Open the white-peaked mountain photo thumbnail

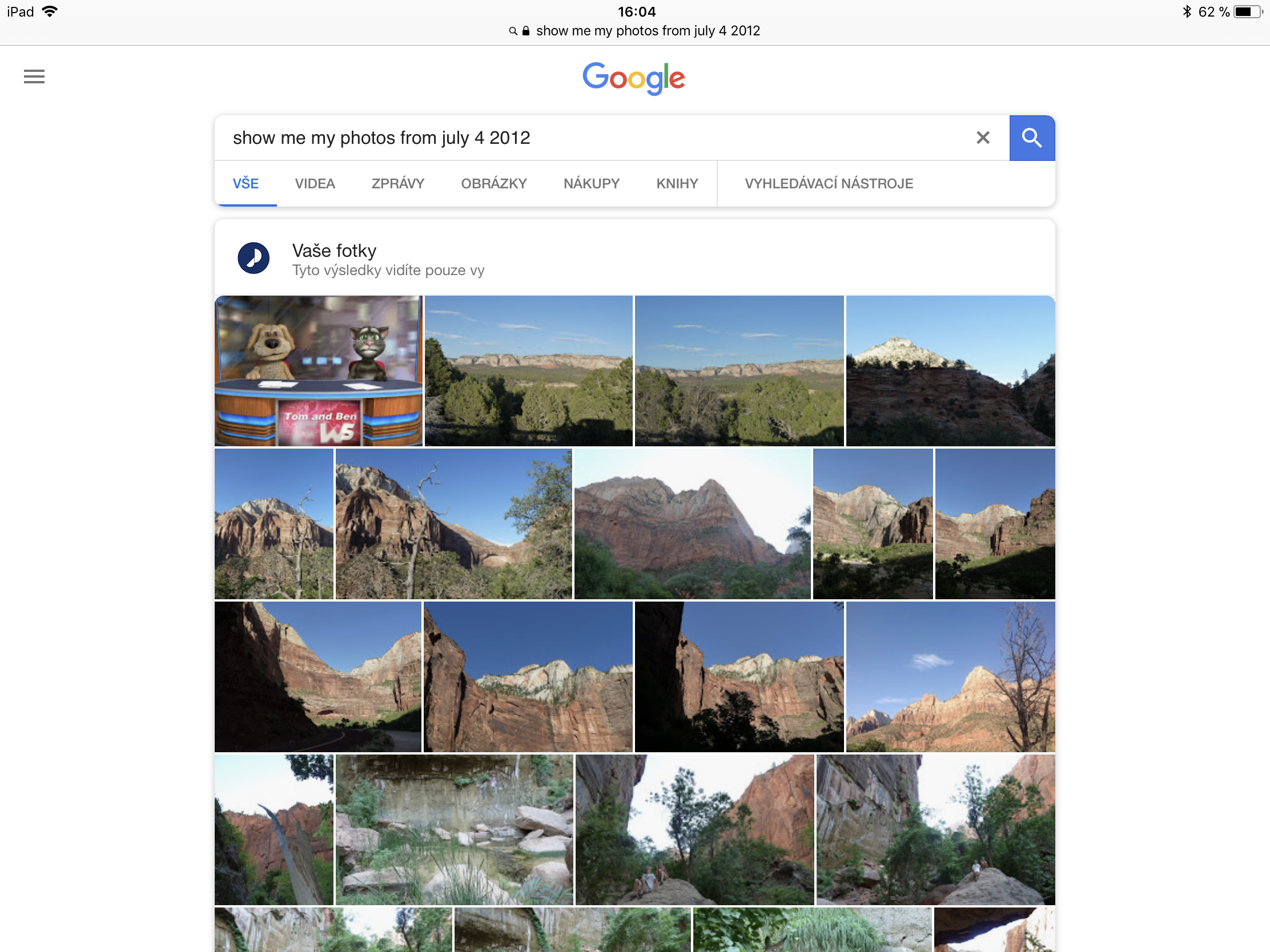[950, 371]
